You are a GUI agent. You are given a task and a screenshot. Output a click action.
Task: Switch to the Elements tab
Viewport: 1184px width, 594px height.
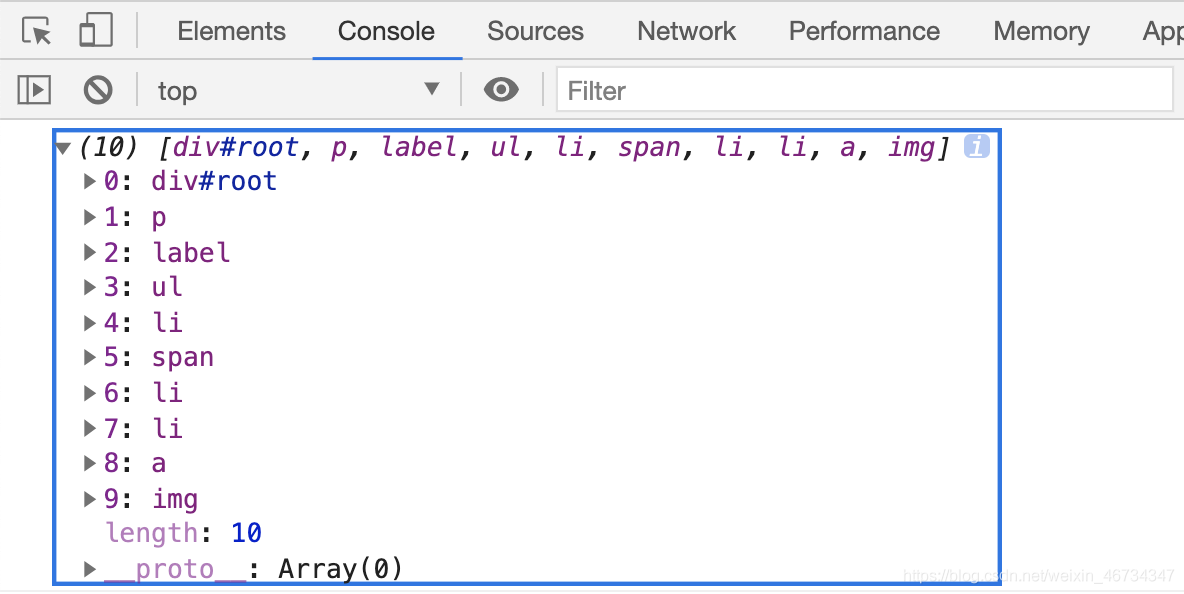[232, 31]
